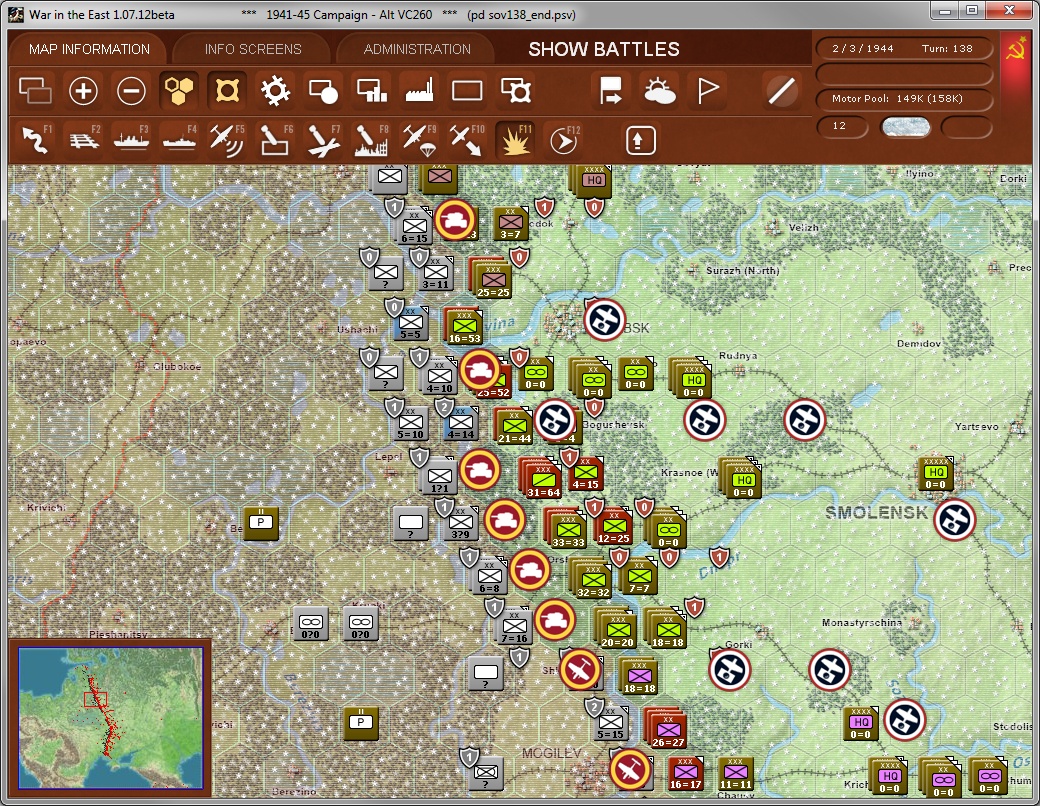
Task: Click the zoom in plus icon
Action: coord(84,91)
